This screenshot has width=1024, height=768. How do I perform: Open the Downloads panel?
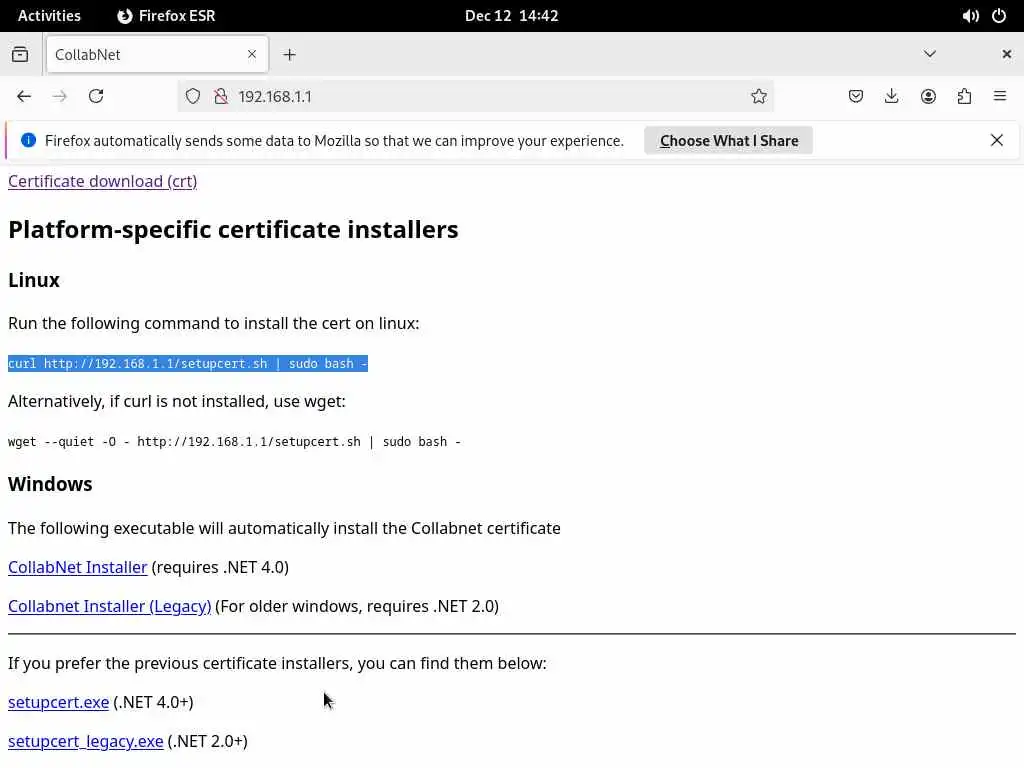(891, 97)
